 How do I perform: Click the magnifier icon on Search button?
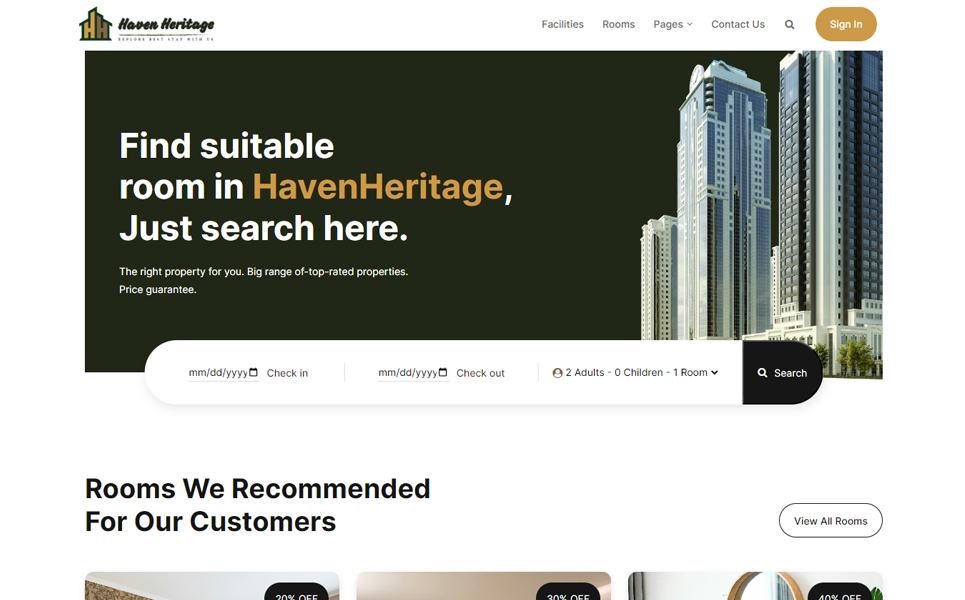pos(763,373)
